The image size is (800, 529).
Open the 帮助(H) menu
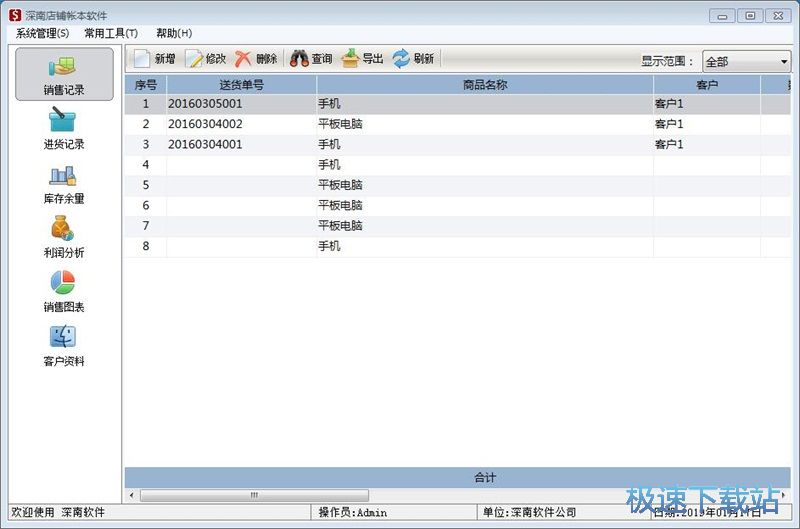point(174,34)
